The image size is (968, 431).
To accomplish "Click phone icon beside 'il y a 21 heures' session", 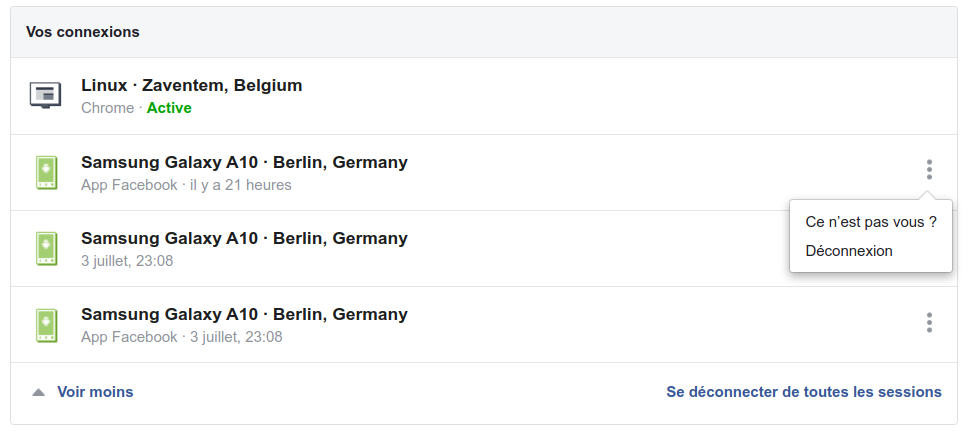I will [46, 172].
